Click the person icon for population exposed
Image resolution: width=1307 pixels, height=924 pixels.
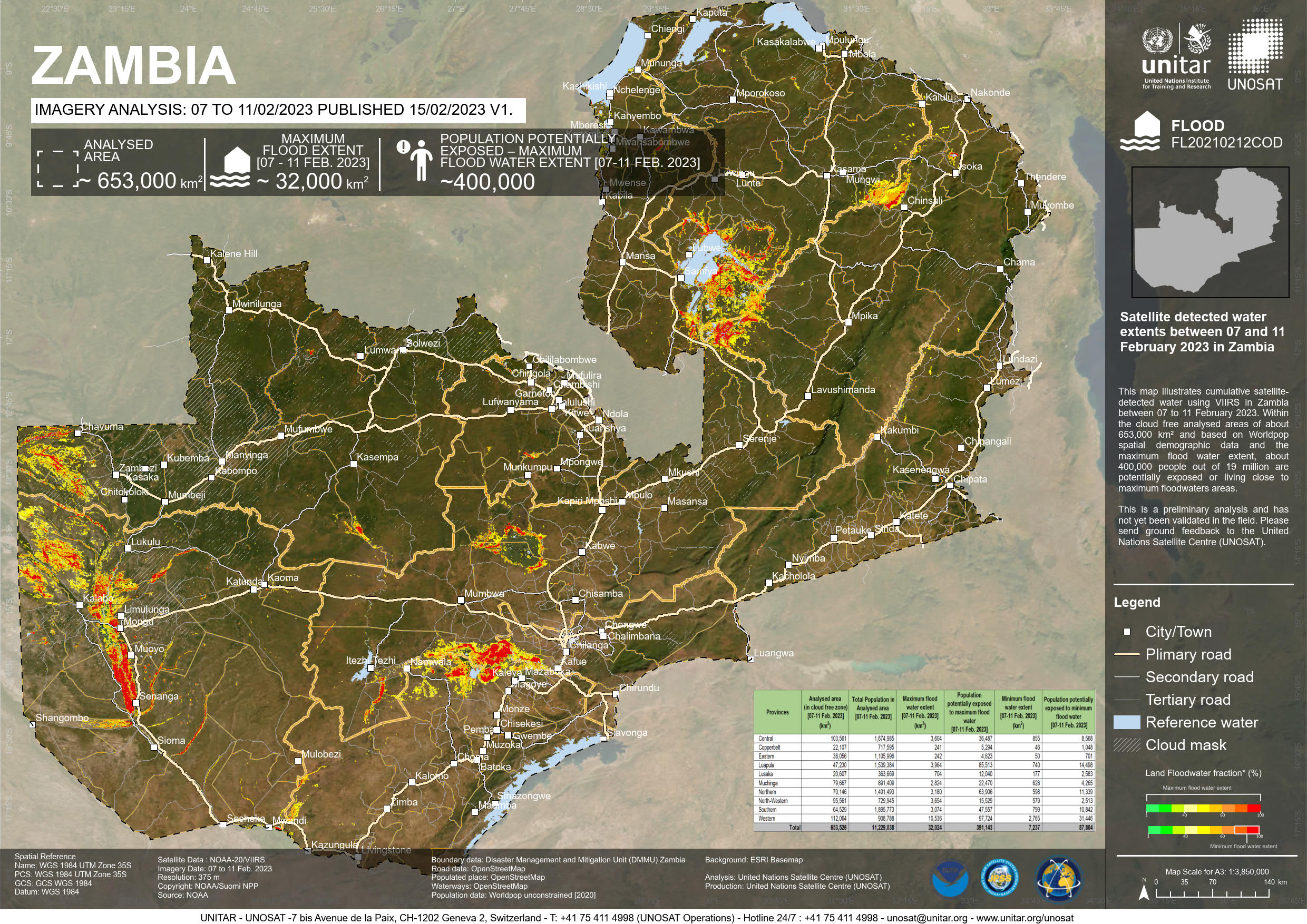421,161
